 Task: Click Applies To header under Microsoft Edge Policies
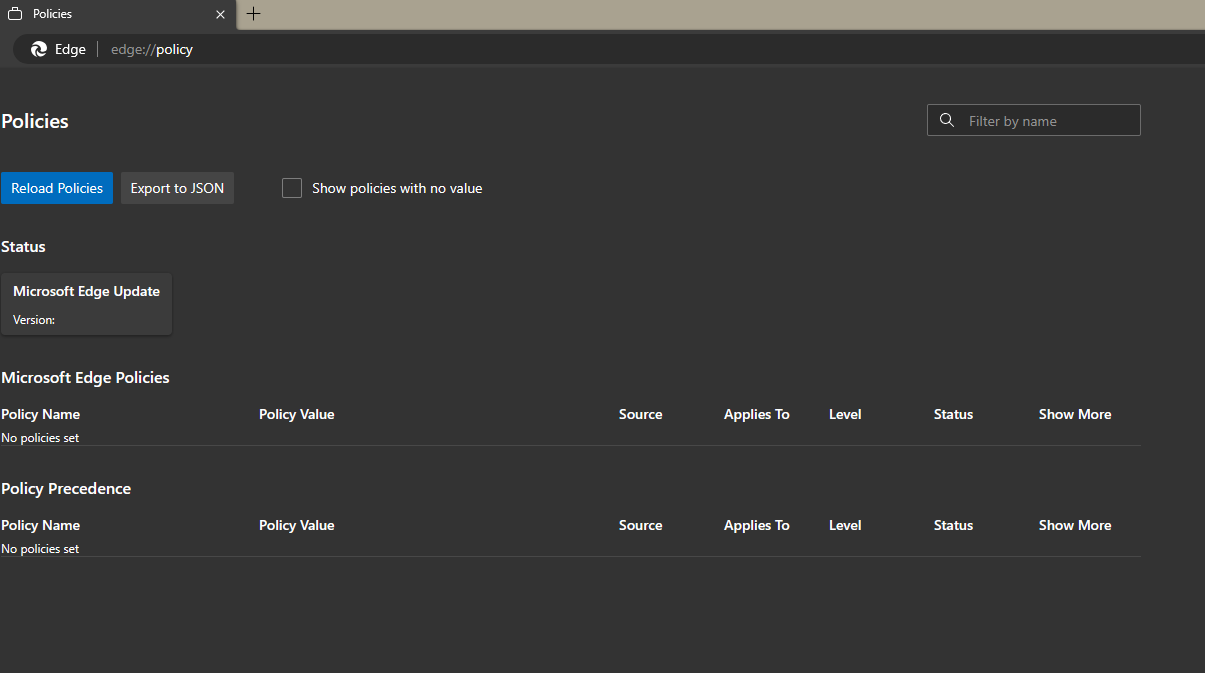pos(756,414)
